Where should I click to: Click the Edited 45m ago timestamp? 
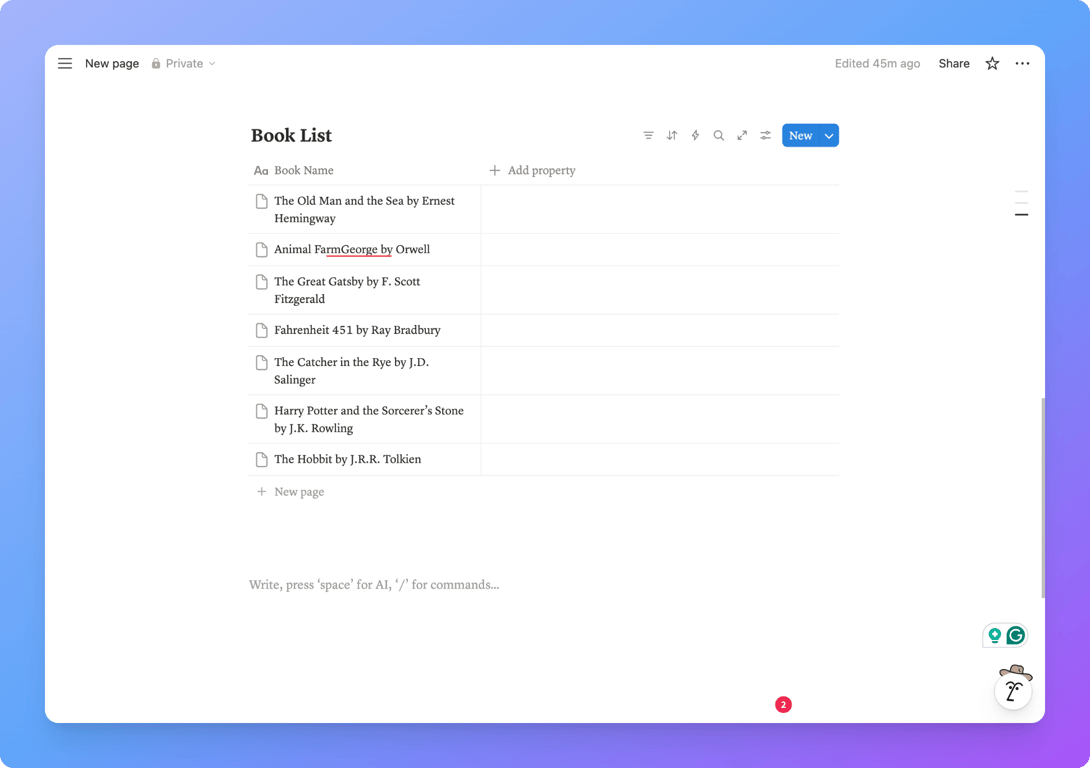tap(877, 63)
